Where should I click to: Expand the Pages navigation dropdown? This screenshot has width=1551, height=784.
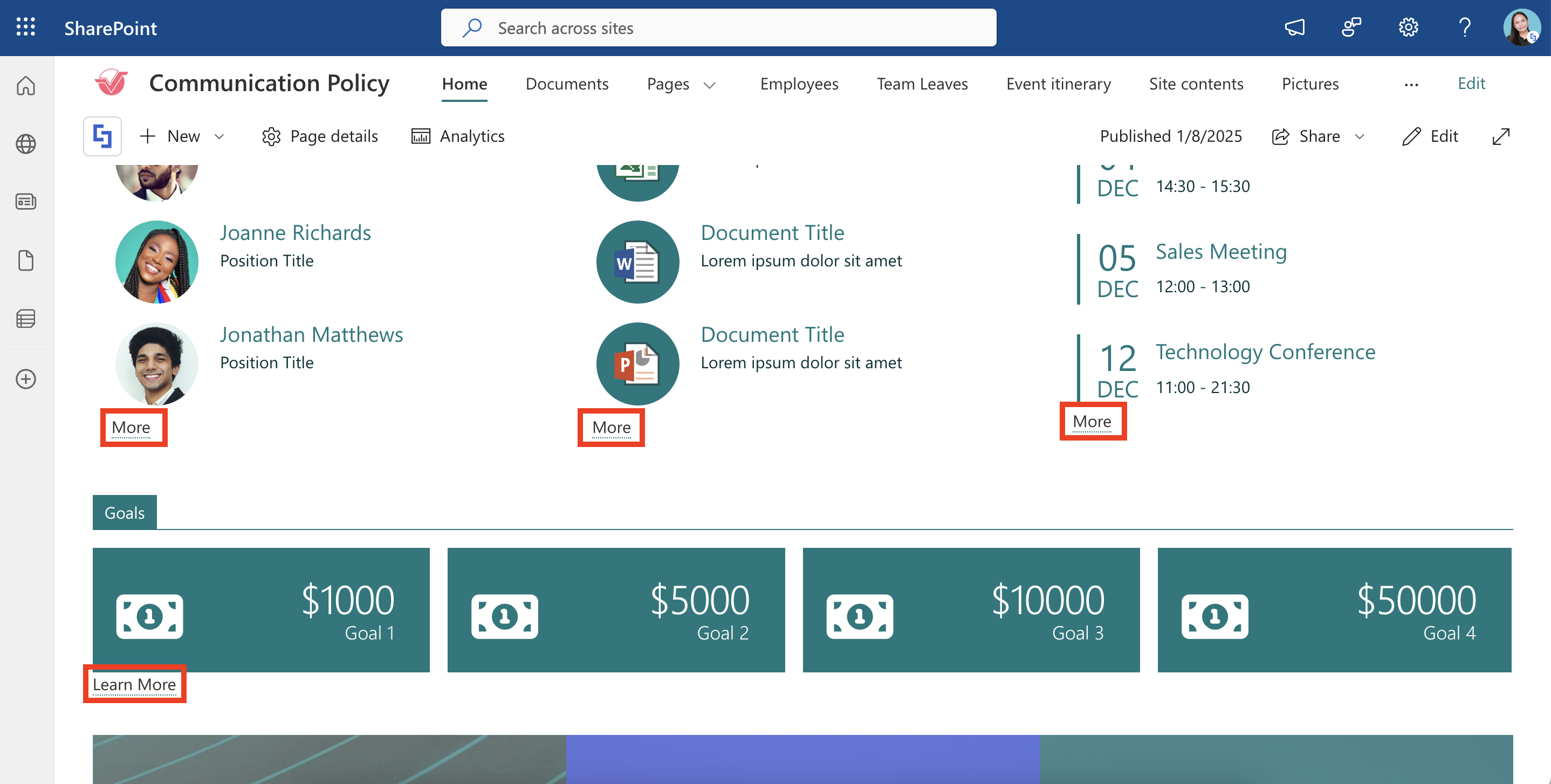click(710, 85)
